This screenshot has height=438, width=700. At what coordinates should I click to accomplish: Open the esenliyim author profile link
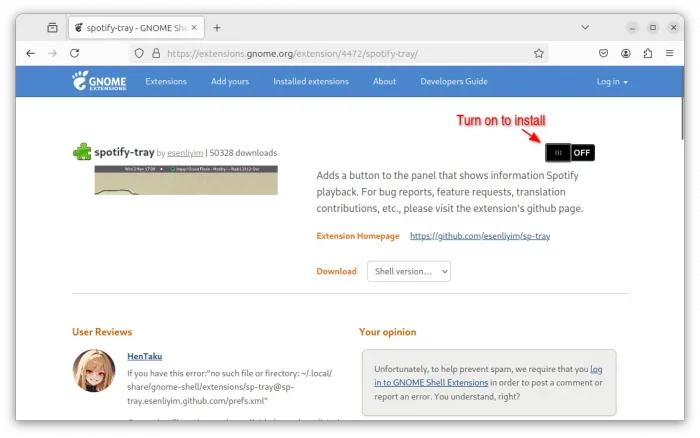tap(184, 153)
